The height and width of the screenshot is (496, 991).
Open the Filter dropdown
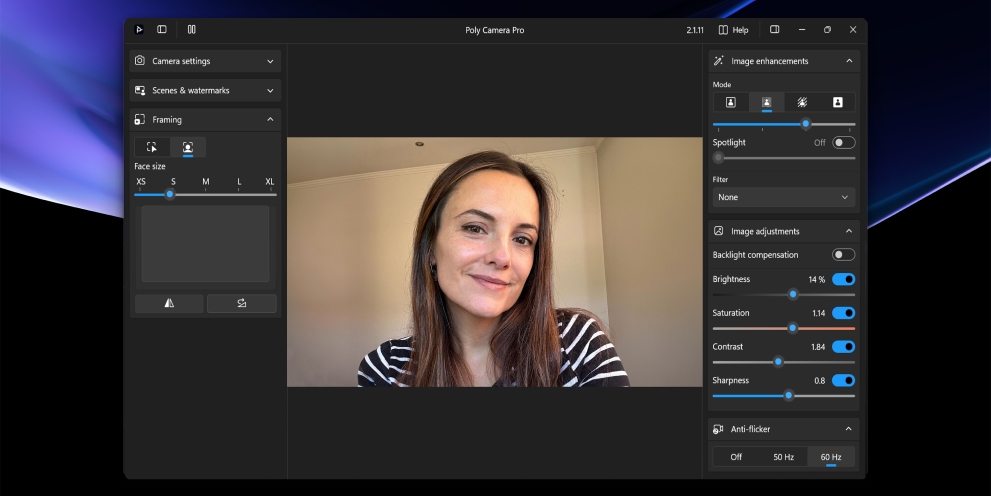click(783, 197)
